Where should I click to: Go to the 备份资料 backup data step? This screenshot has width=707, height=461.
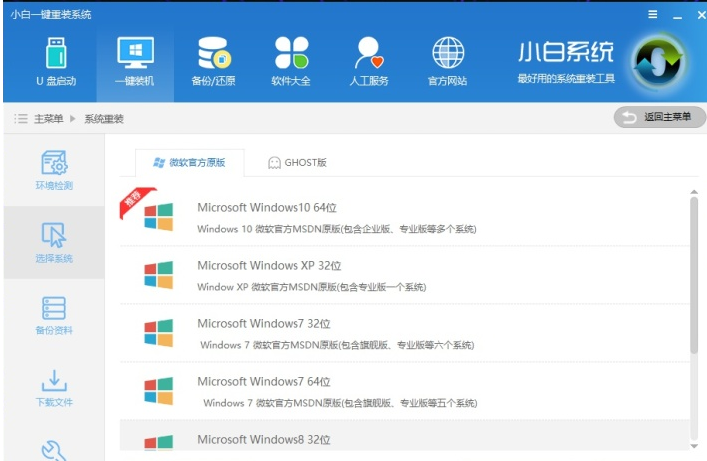[54, 315]
